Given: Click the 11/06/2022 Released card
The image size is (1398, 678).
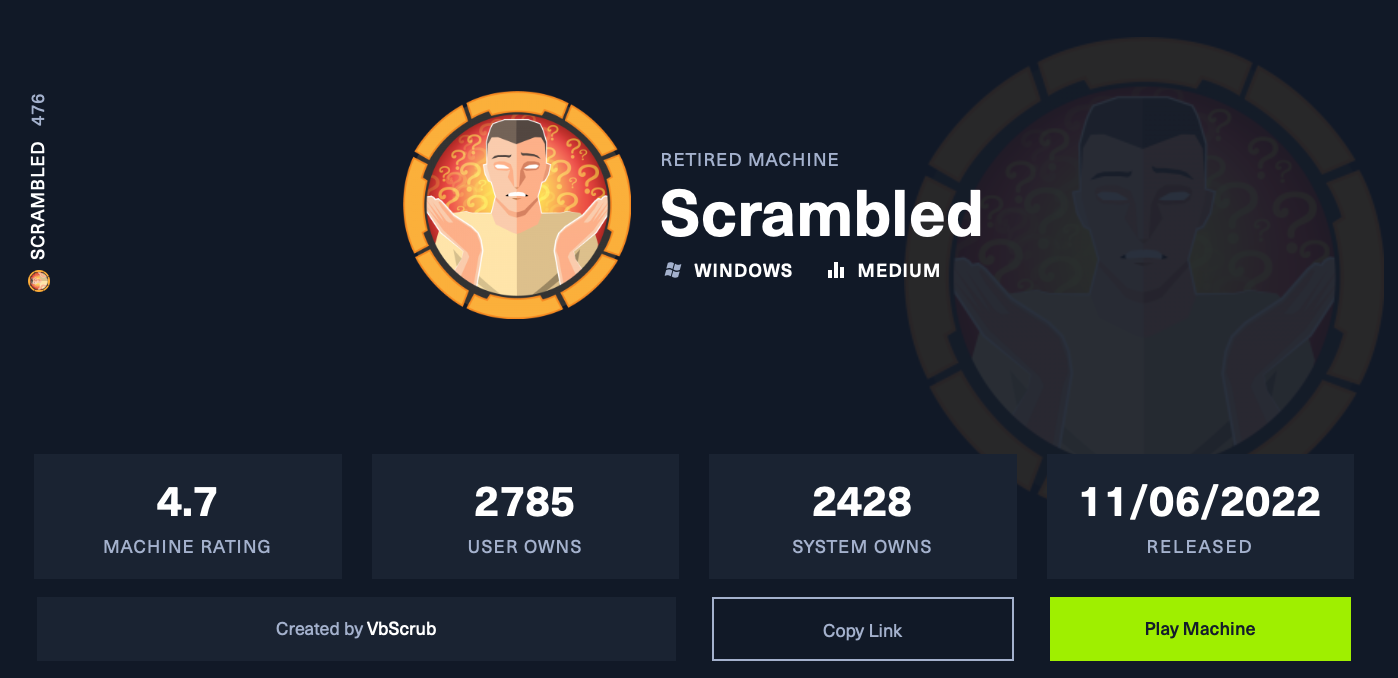Looking at the screenshot, I should point(1200,517).
